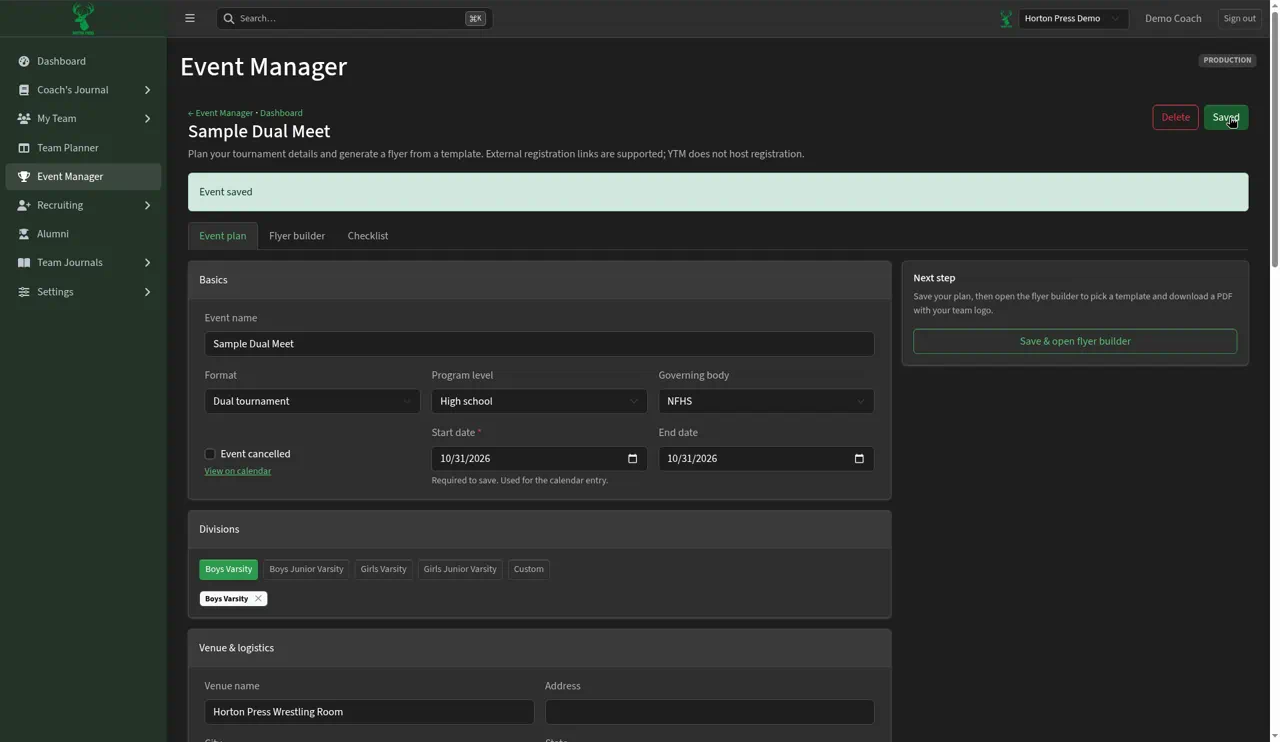Click the Event Manager trophy icon
The height and width of the screenshot is (742, 1280).
tap(24, 177)
